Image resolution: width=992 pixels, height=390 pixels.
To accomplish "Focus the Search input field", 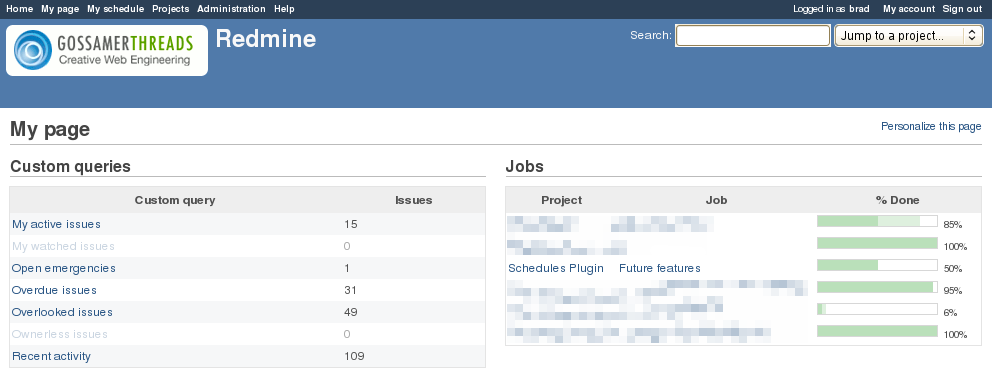I will (x=753, y=35).
